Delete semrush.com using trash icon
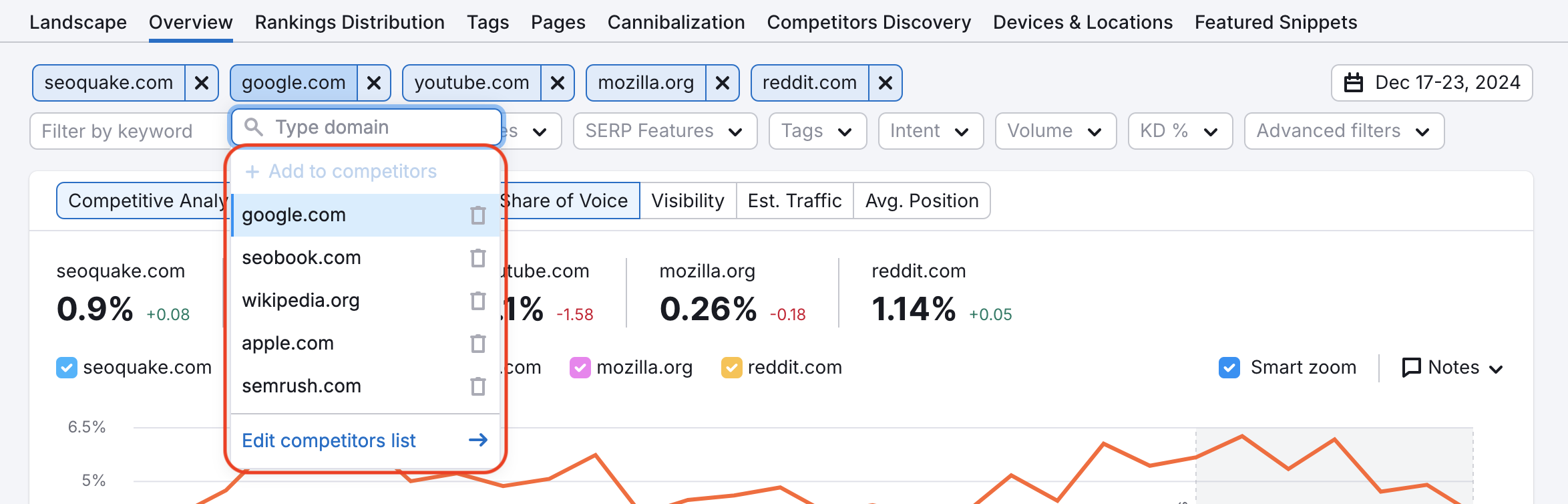Image resolution: width=1568 pixels, height=504 pixels. coord(477,386)
